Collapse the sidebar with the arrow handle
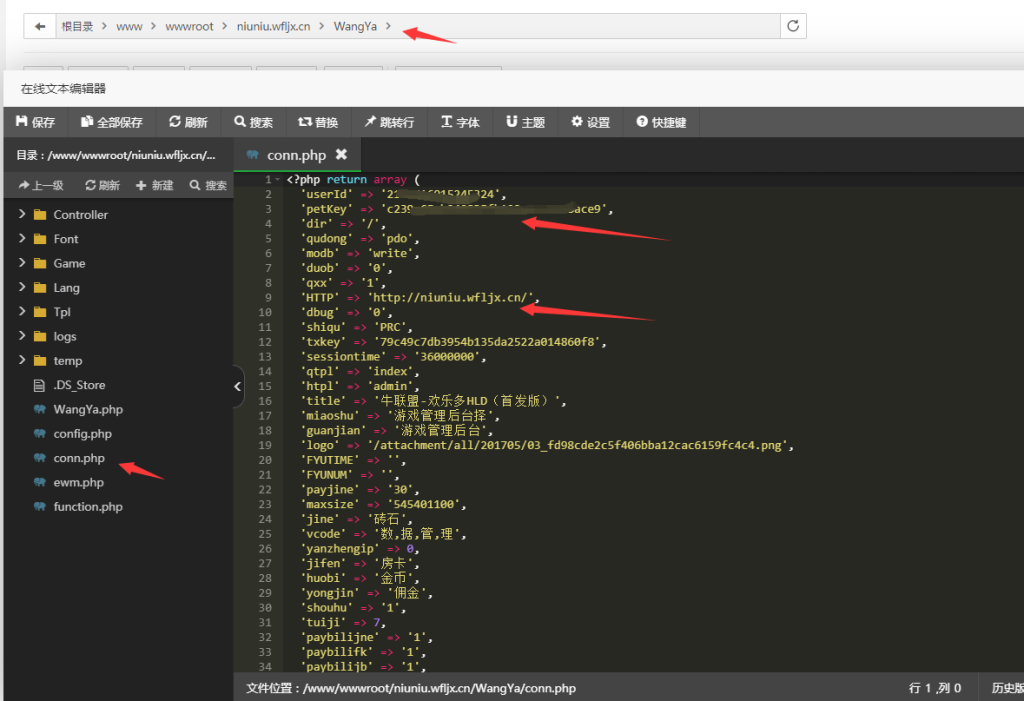 238,386
